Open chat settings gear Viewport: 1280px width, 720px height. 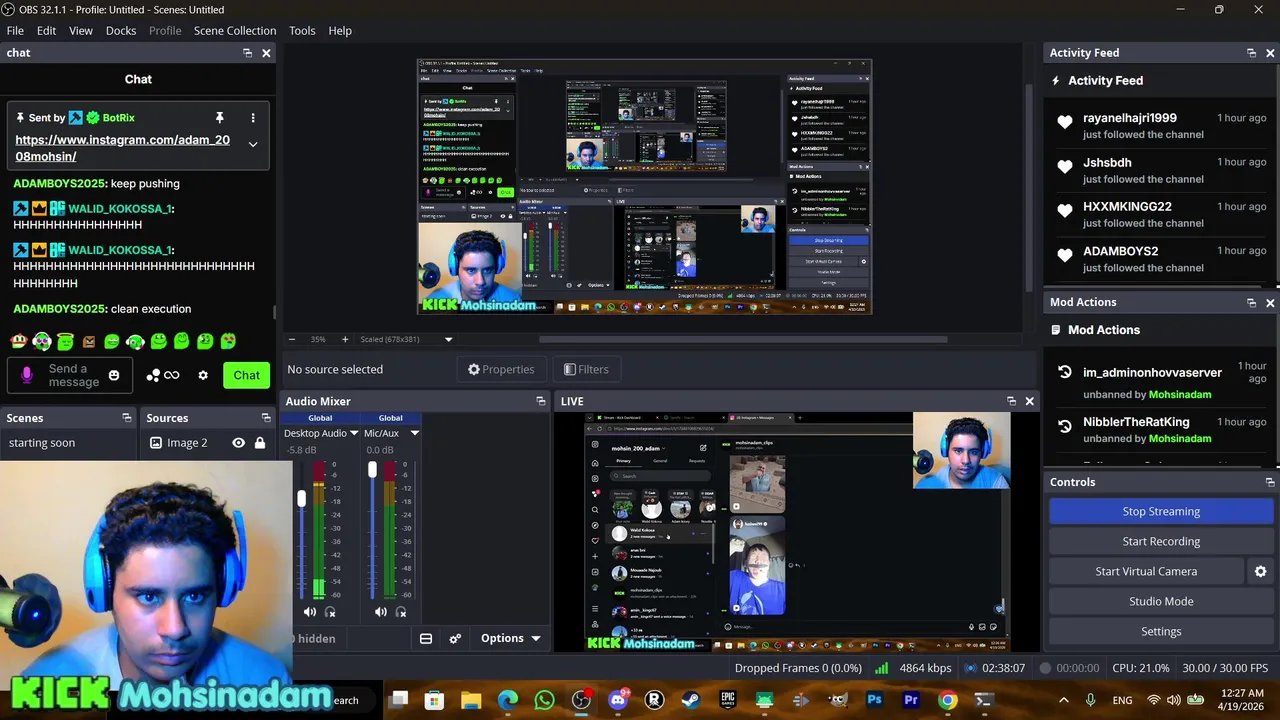[203, 375]
